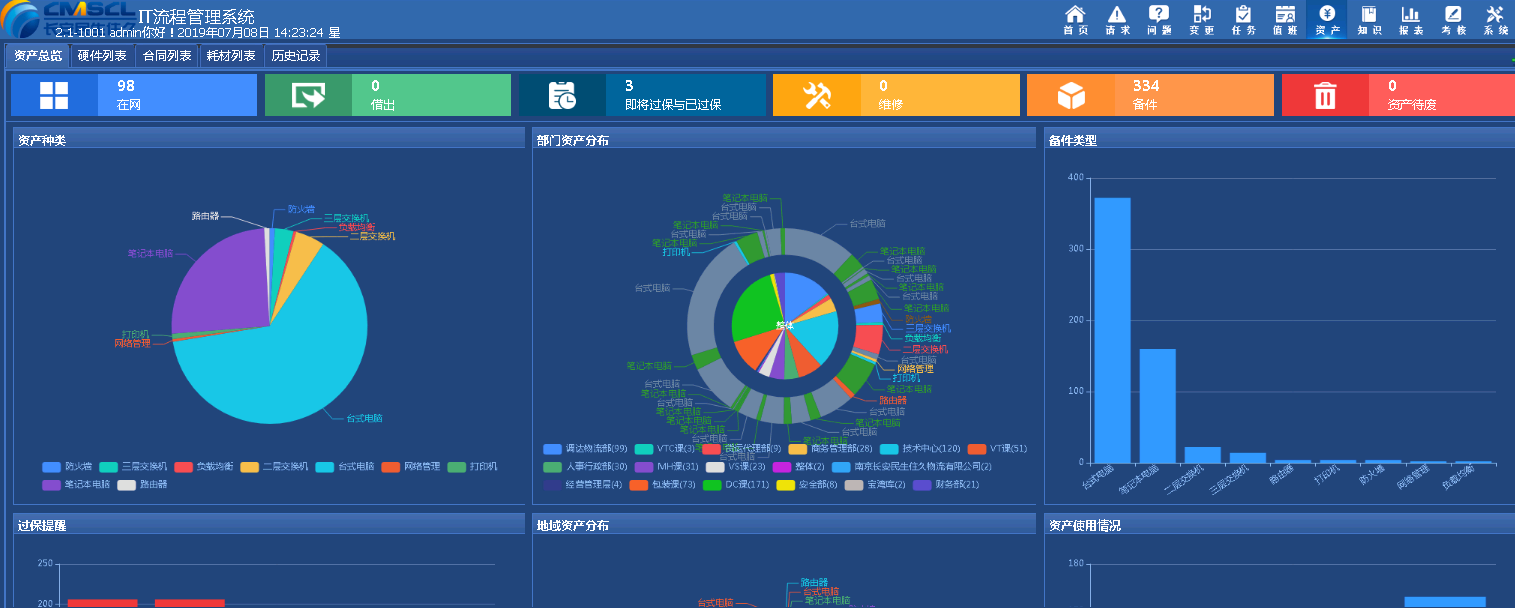This screenshot has height=608, width=1515.
Task: Toggle 三层交换机 legend entry in 资产种类
Action: tap(133, 466)
